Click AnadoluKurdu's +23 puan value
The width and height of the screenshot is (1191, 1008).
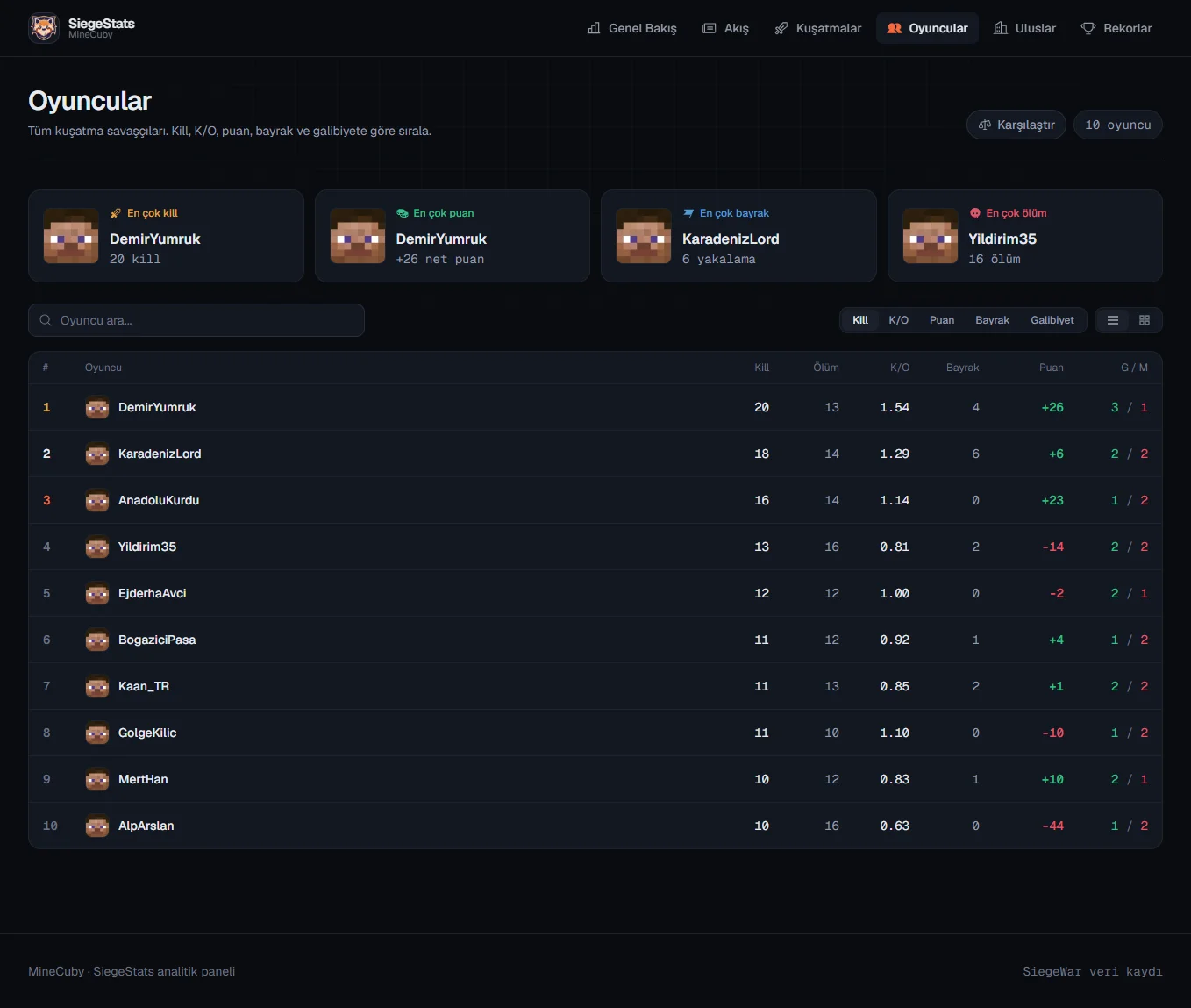[1052, 500]
